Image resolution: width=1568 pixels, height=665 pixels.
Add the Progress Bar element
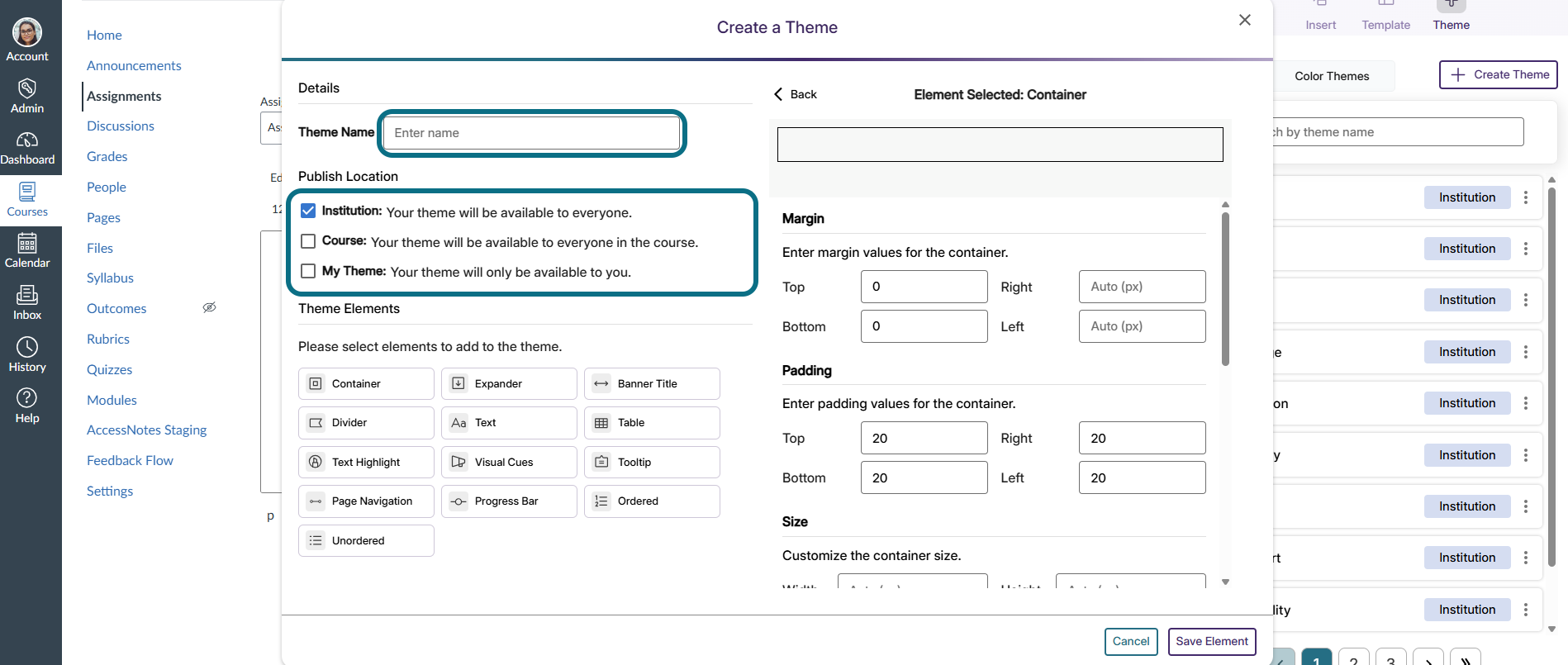pyautogui.click(x=509, y=501)
